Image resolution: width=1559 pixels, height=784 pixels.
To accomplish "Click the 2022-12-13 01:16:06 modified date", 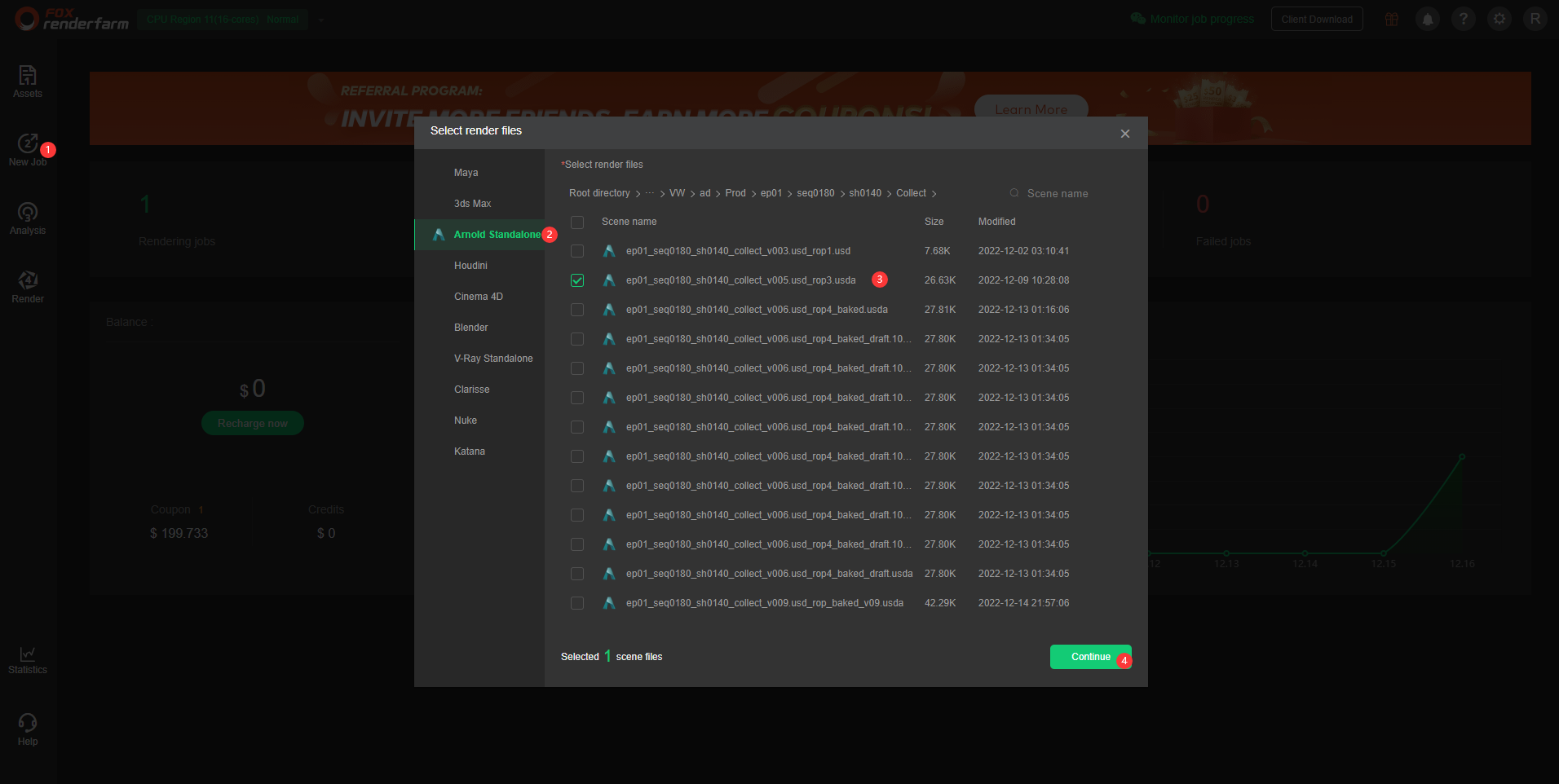I will click(x=1023, y=310).
